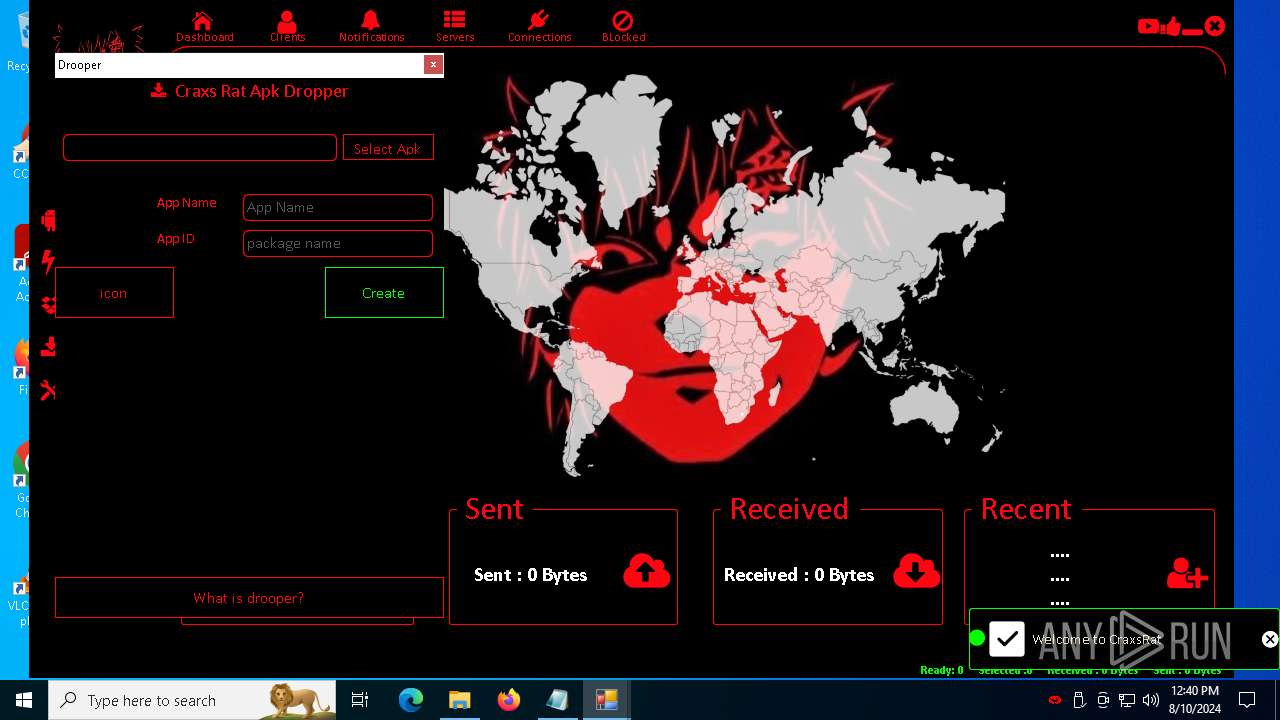This screenshot has height=720, width=1280.
Task: Focus the App Name field
Action: [x=338, y=207]
